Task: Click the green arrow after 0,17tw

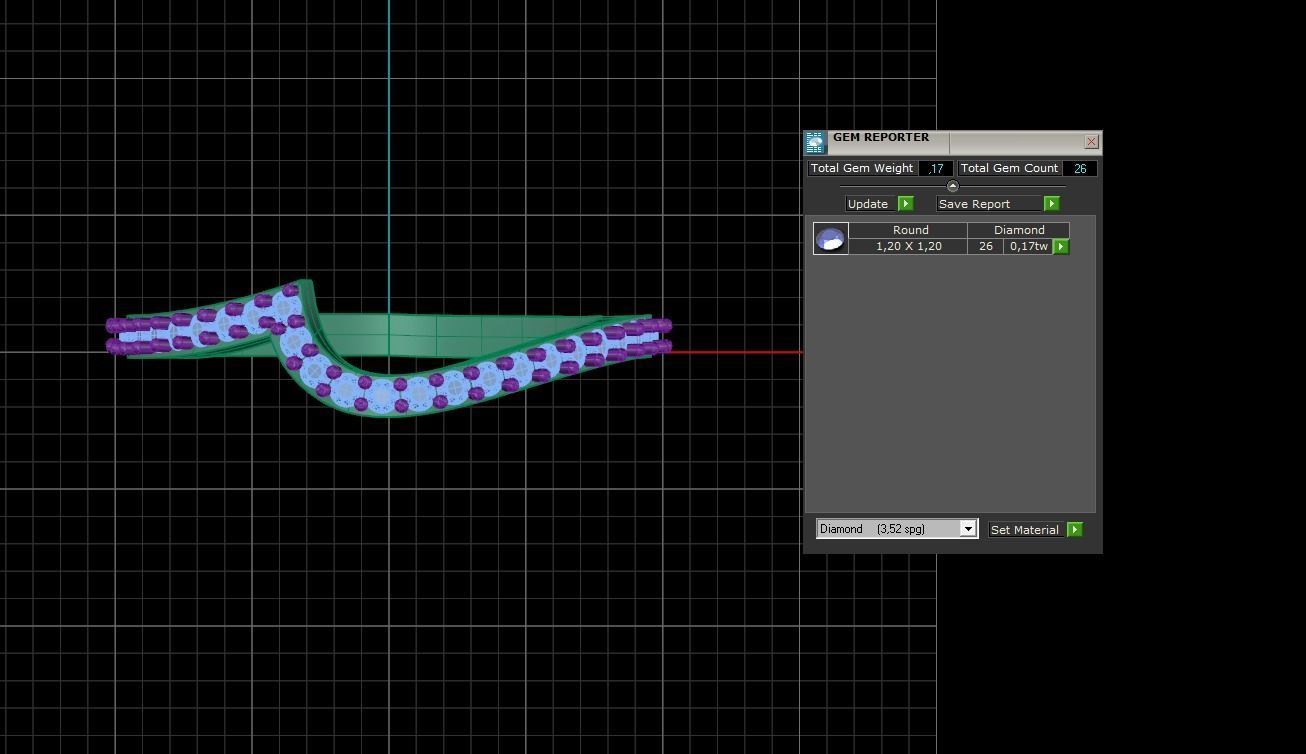Action: (x=1061, y=246)
